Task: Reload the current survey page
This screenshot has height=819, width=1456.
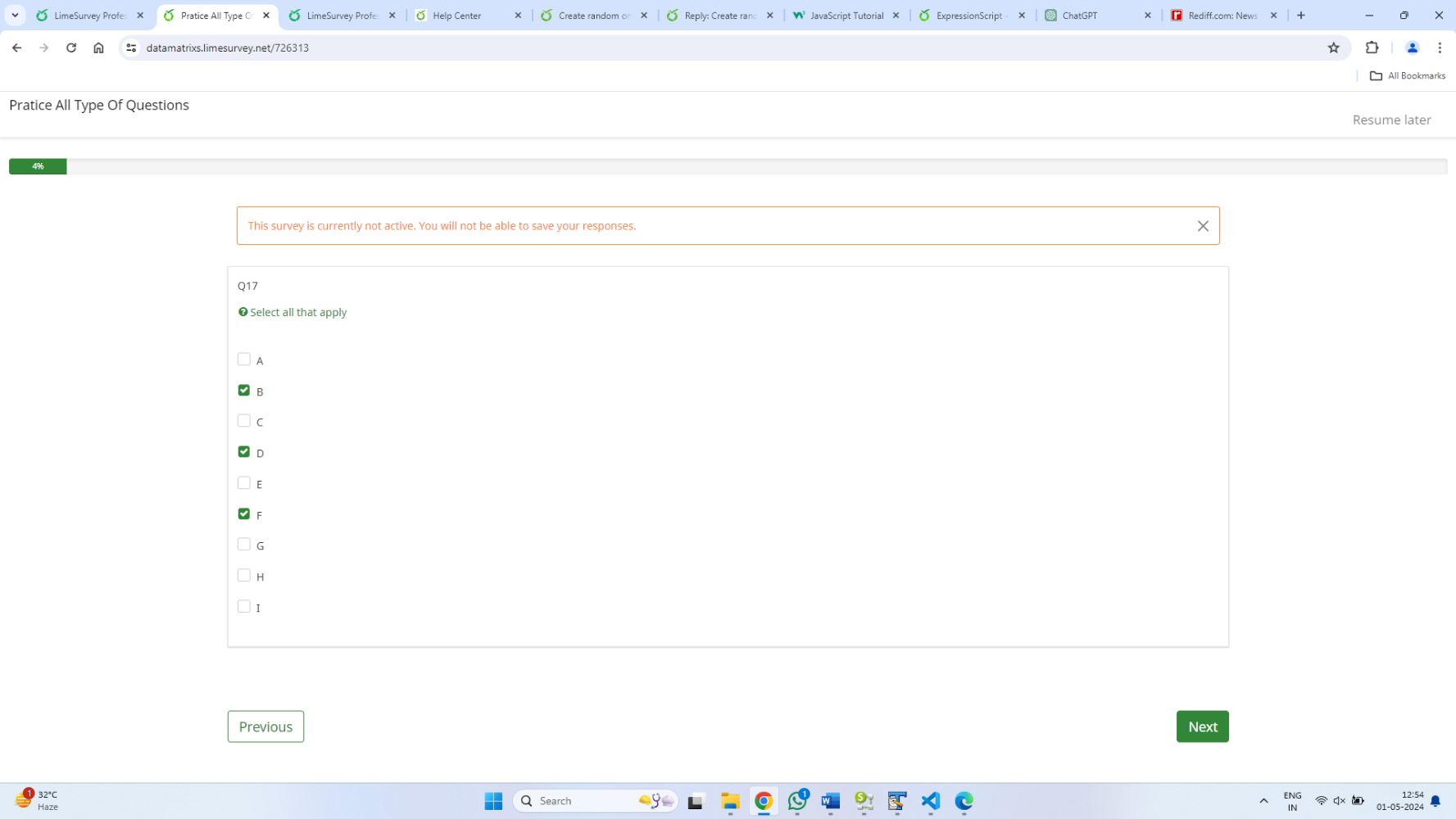Action: 71,48
